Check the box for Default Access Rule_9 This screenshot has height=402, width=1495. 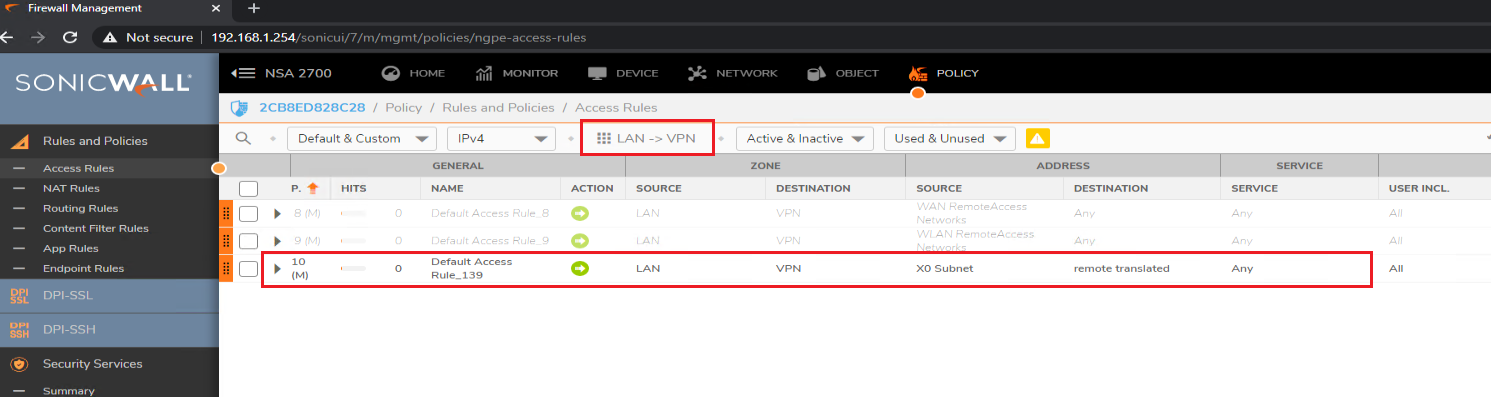[x=249, y=241]
